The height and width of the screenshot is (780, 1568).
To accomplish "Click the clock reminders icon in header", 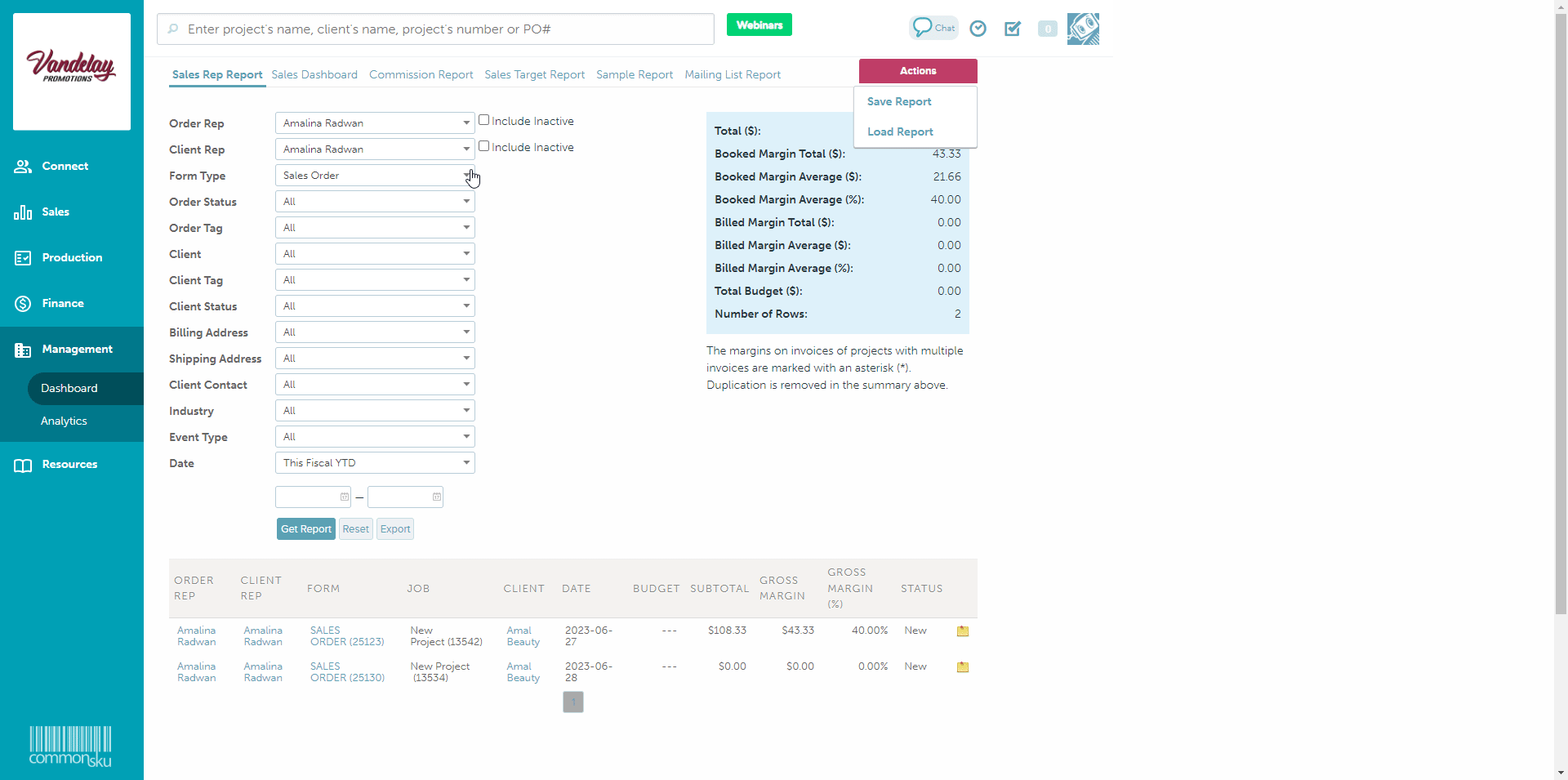I will pos(978,29).
